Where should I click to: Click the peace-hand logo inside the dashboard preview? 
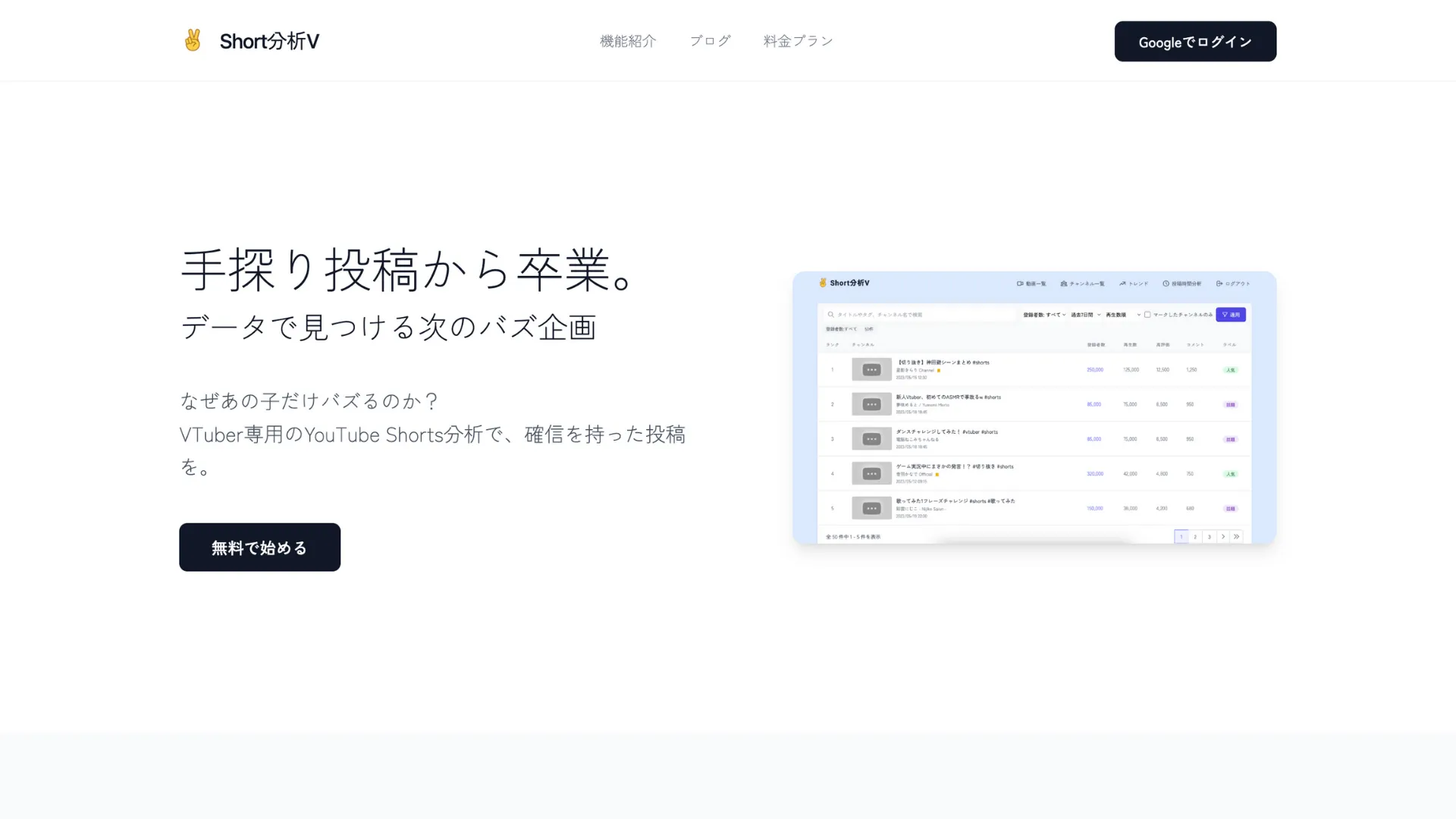coord(822,283)
